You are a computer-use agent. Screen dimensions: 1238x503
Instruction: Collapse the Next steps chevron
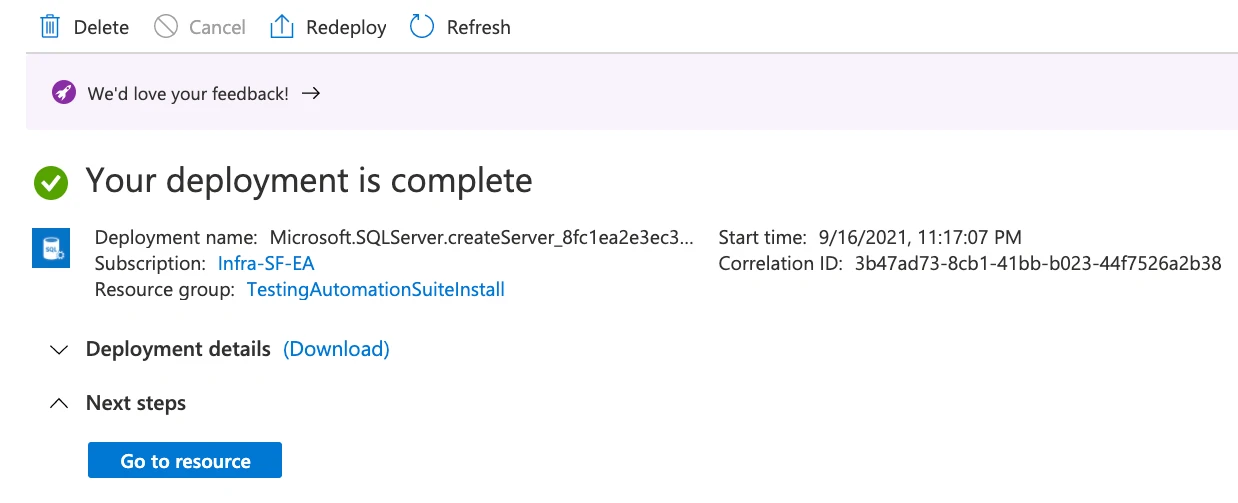[x=60, y=404]
